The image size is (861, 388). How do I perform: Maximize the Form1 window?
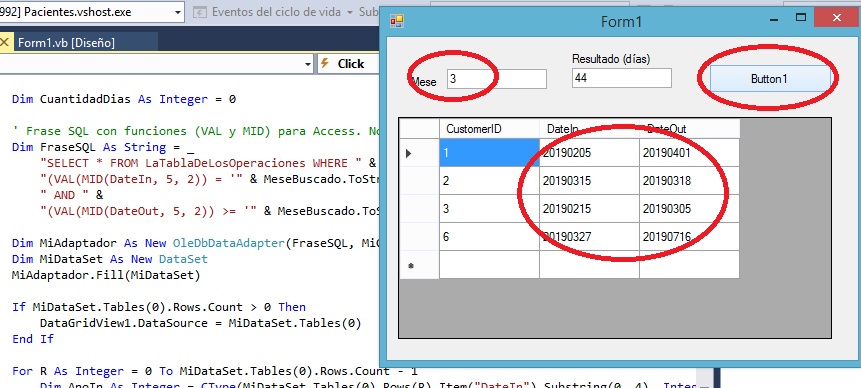[x=801, y=18]
